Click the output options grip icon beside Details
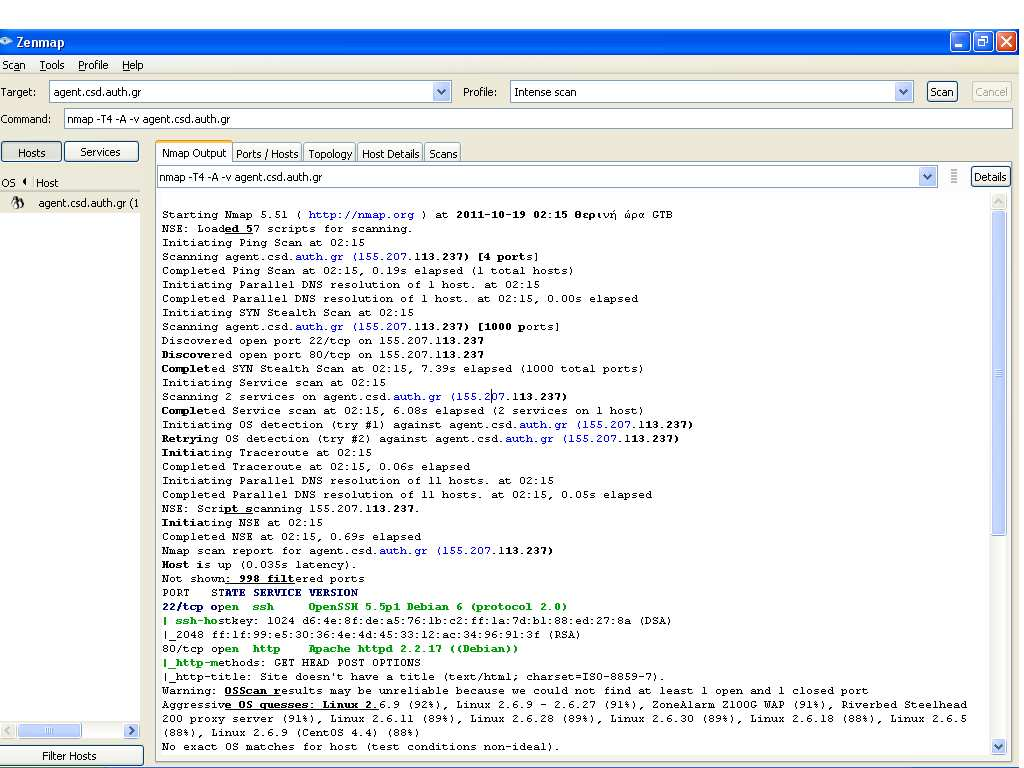Screen dimensions: 1024x768 [x=953, y=176]
